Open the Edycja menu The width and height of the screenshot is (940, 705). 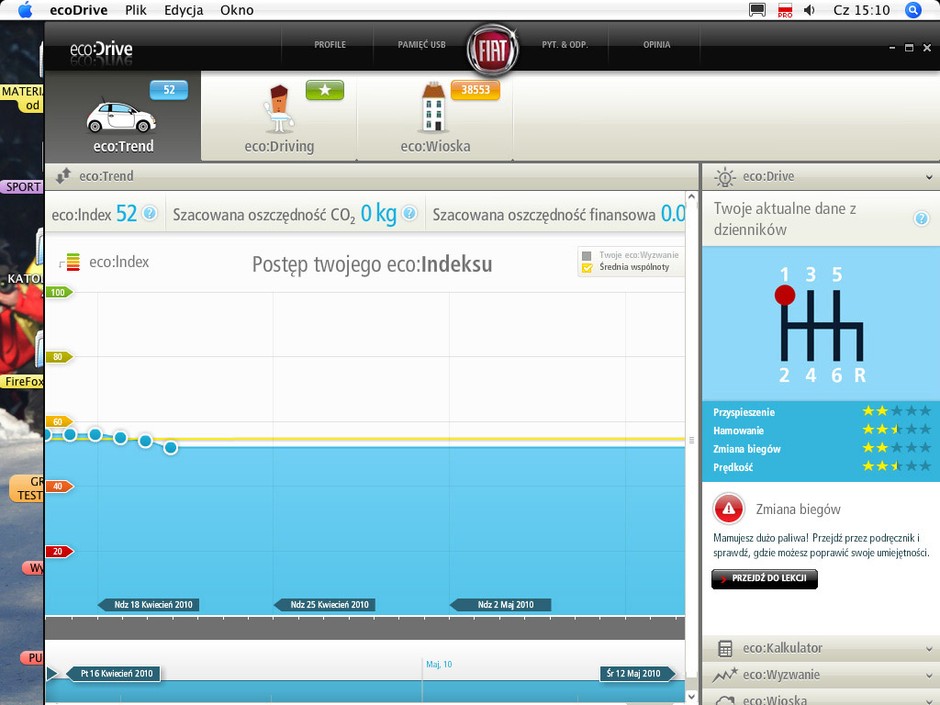(x=183, y=10)
